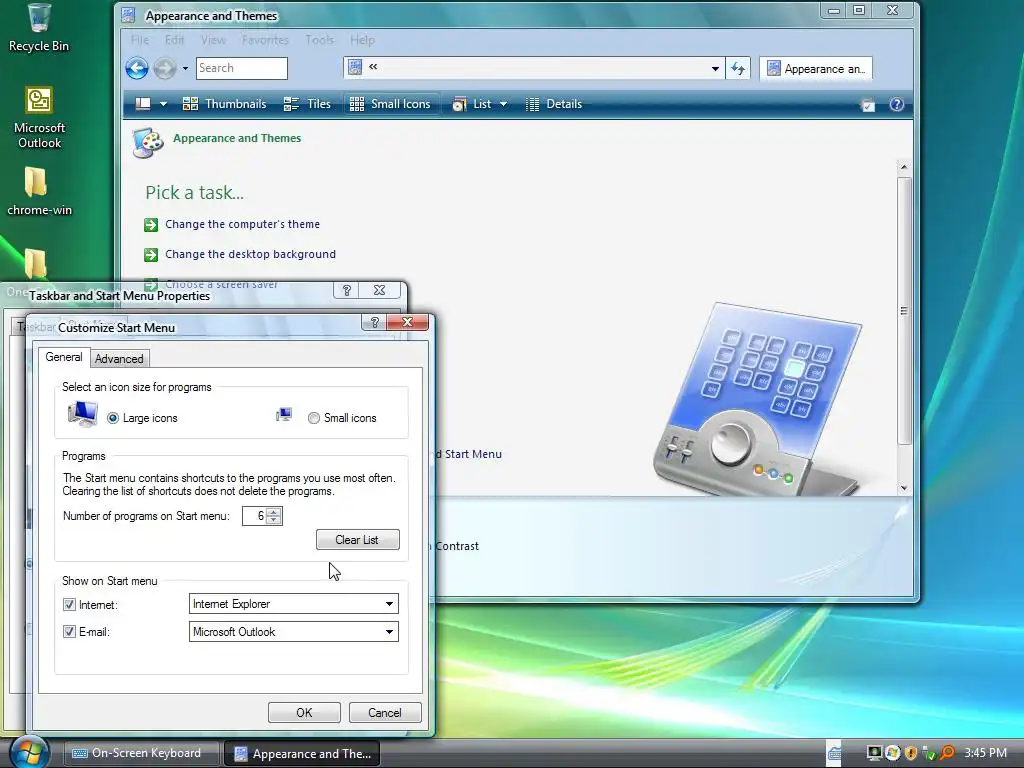Switch to Thumbnails view
This screenshot has height=768, width=1024.
tap(224, 104)
